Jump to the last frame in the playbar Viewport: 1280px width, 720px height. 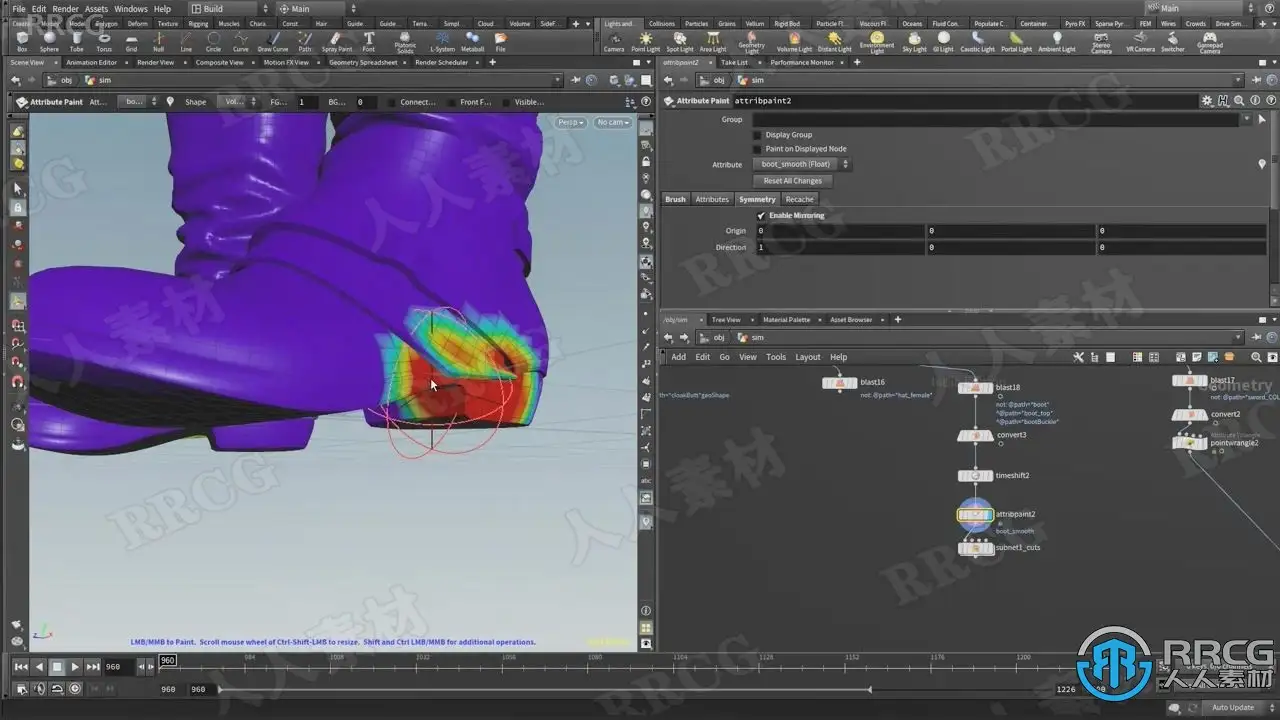click(x=93, y=667)
